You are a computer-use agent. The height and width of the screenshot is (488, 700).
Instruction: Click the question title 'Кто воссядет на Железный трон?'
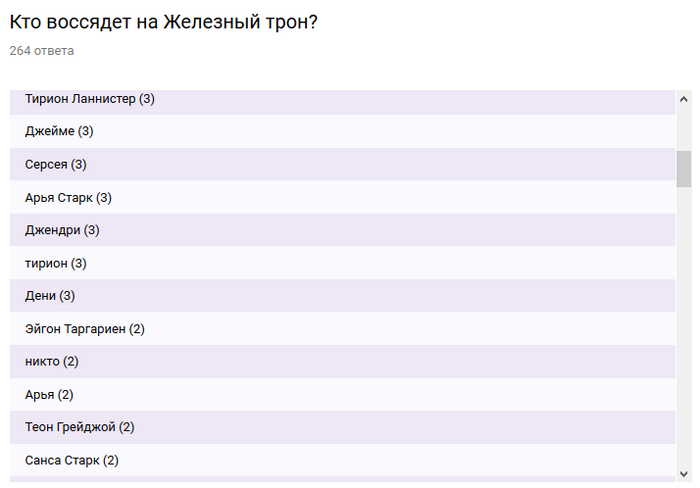164,21
